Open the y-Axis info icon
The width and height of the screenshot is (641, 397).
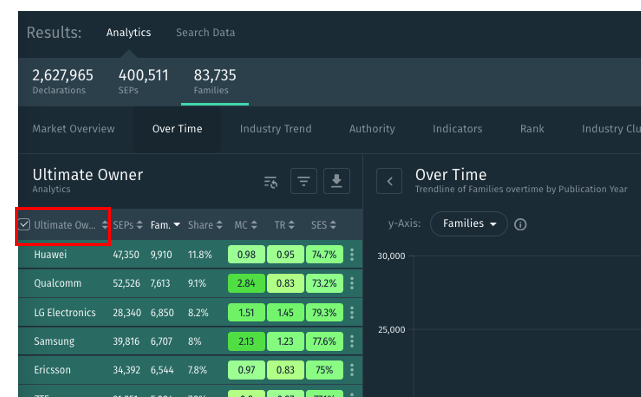[x=520, y=224]
